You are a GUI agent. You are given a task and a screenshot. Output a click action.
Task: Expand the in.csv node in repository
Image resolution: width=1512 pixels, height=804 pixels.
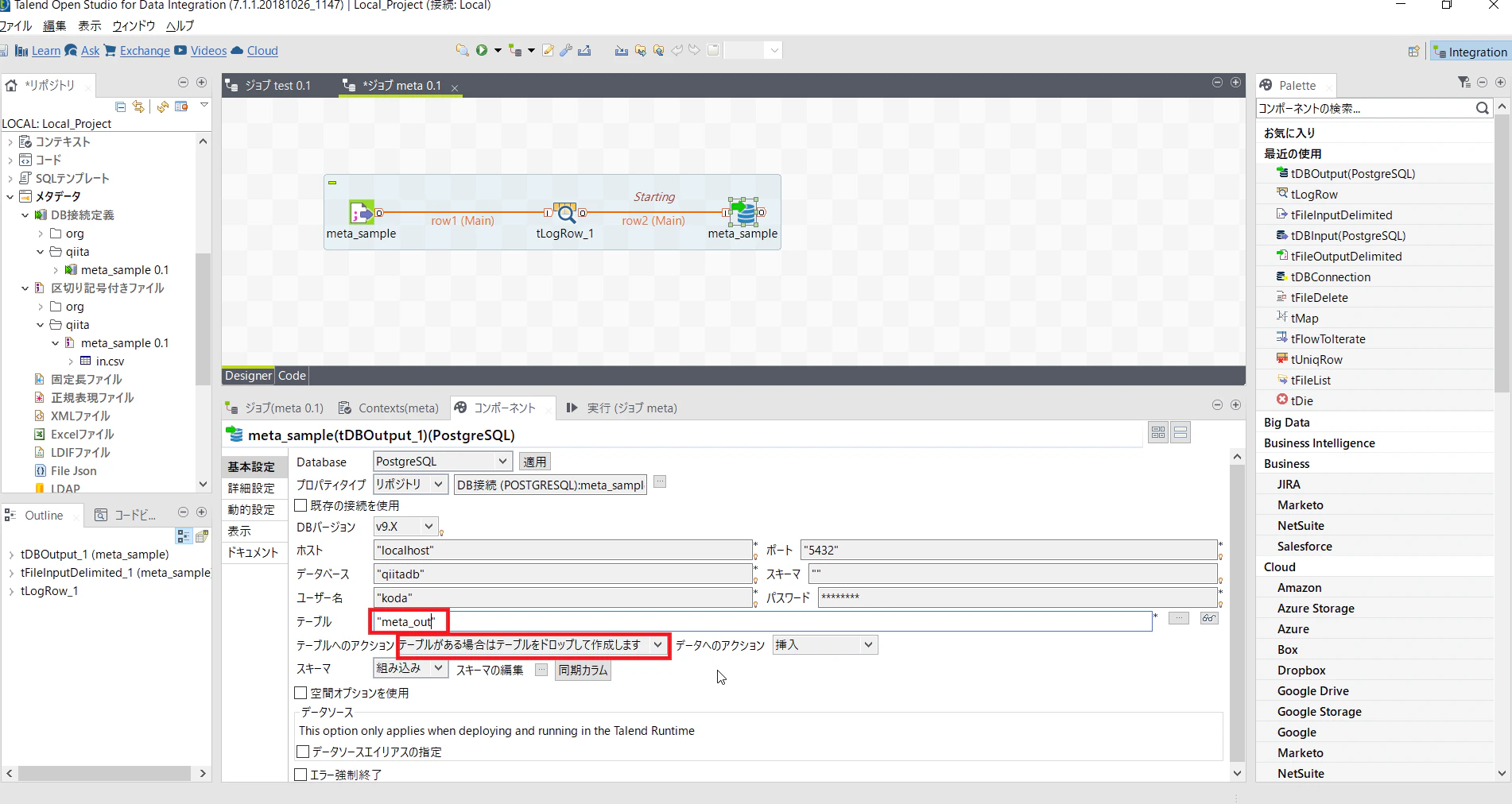click(x=71, y=361)
